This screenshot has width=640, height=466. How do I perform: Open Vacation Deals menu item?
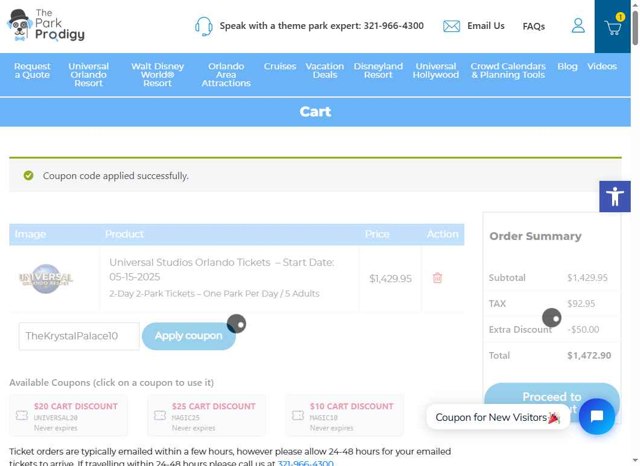[325, 71]
